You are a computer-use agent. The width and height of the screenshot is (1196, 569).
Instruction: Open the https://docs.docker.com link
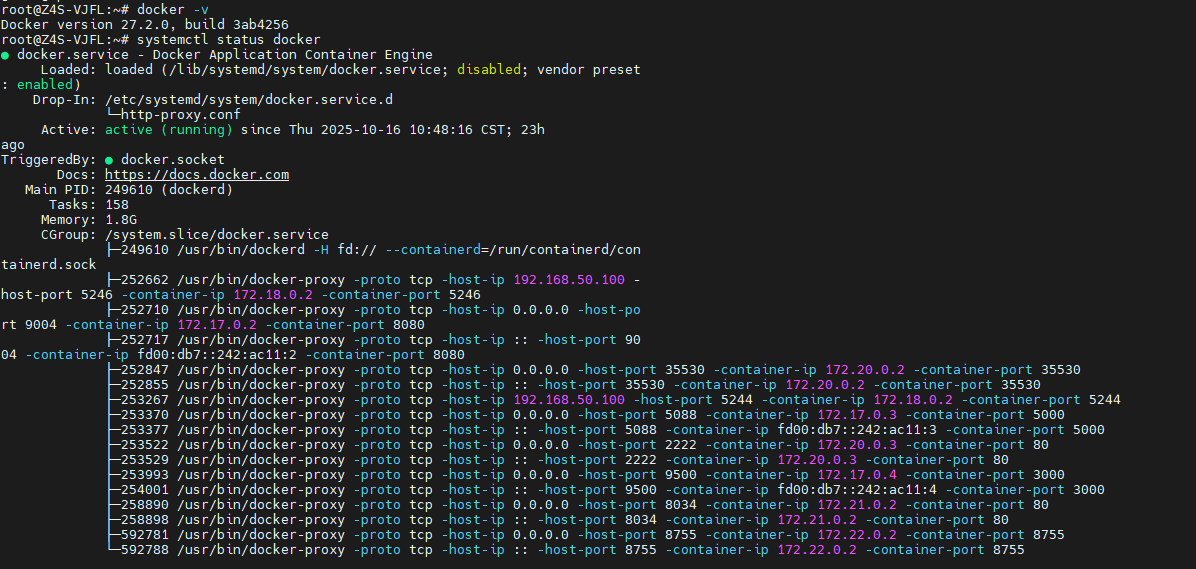pyautogui.click(x=197, y=175)
